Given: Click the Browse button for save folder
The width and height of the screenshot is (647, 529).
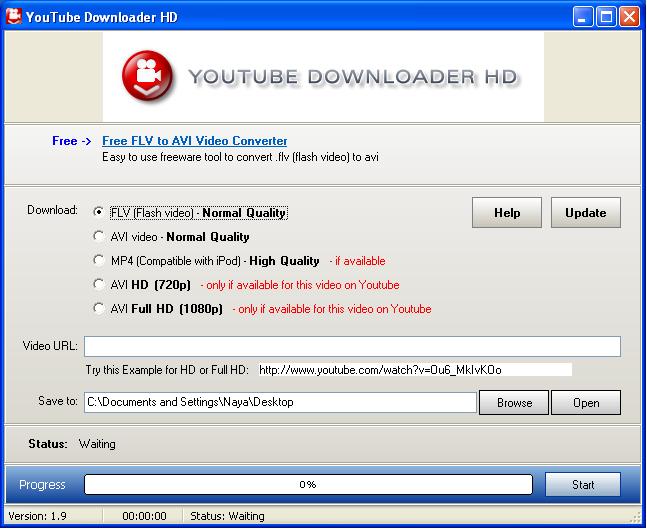Looking at the screenshot, I should [514, 402].
